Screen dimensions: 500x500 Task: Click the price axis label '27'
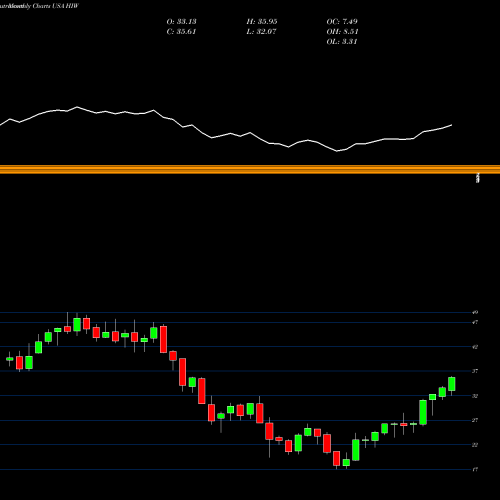[475, 420]
